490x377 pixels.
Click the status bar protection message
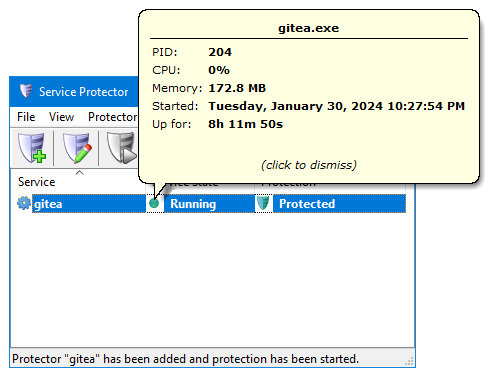click(x=185, y=359)
